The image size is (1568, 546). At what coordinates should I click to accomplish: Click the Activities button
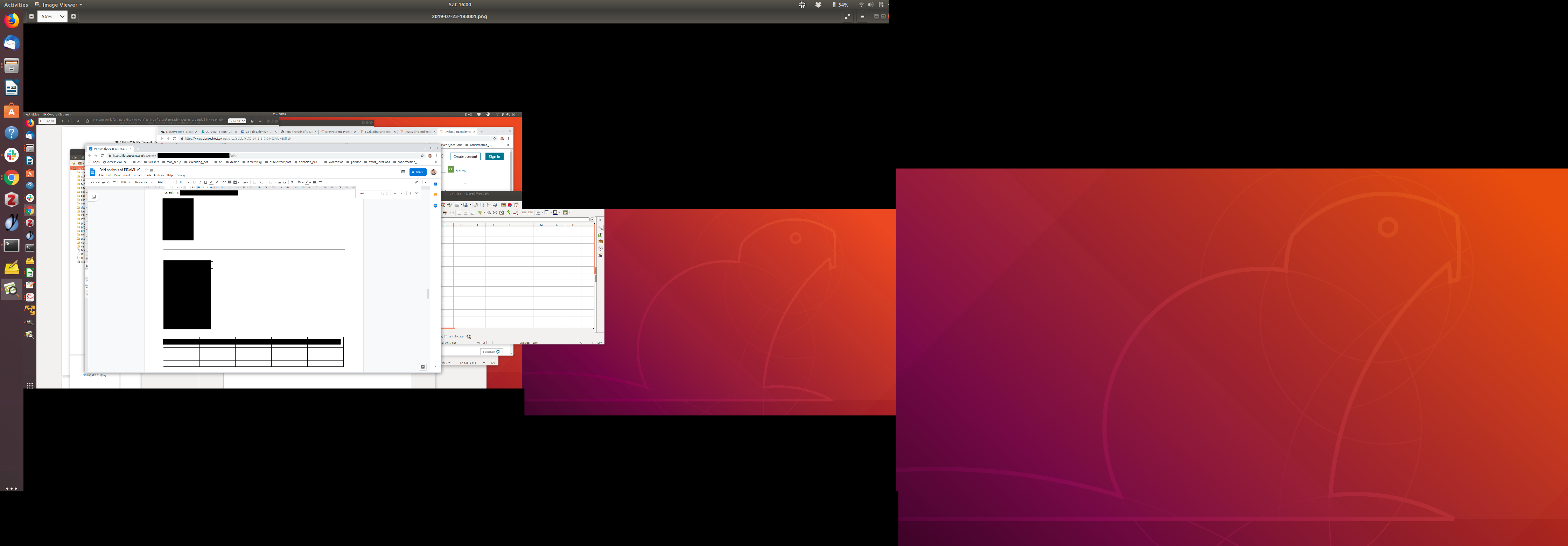(16, 4)
